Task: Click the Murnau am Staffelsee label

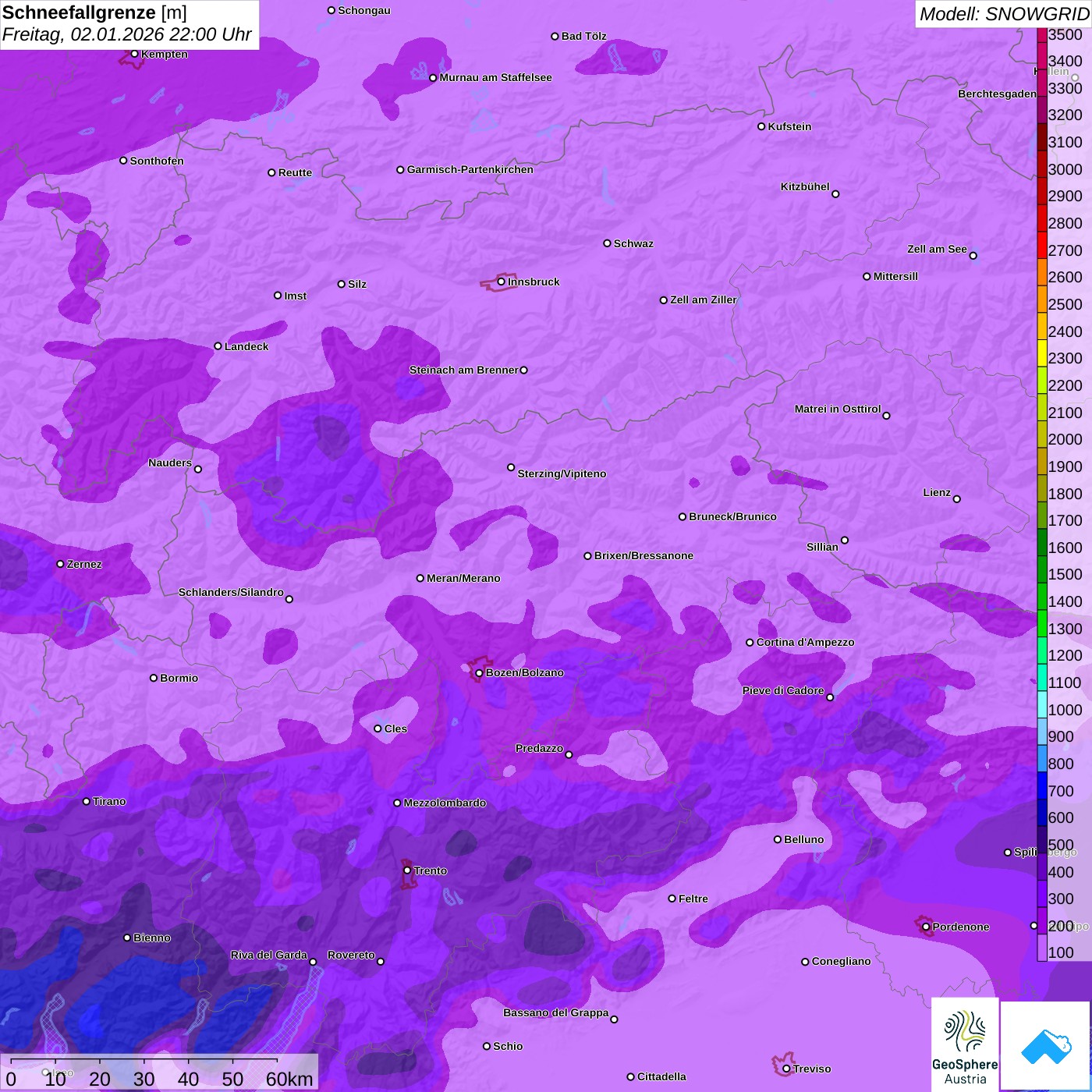Action: 495,77
